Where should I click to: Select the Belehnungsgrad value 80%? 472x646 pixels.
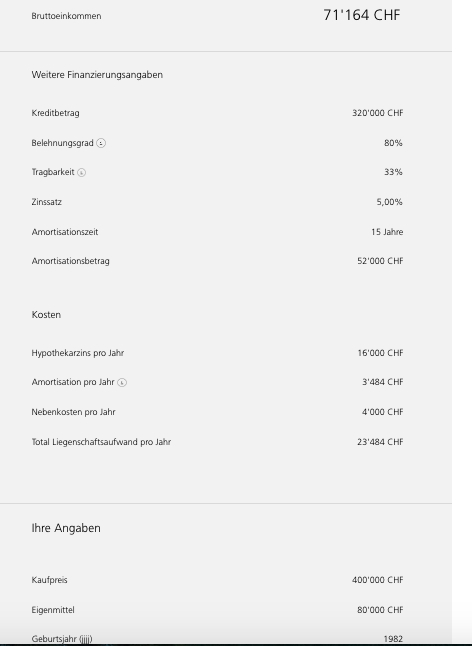(x=393, y=143)
